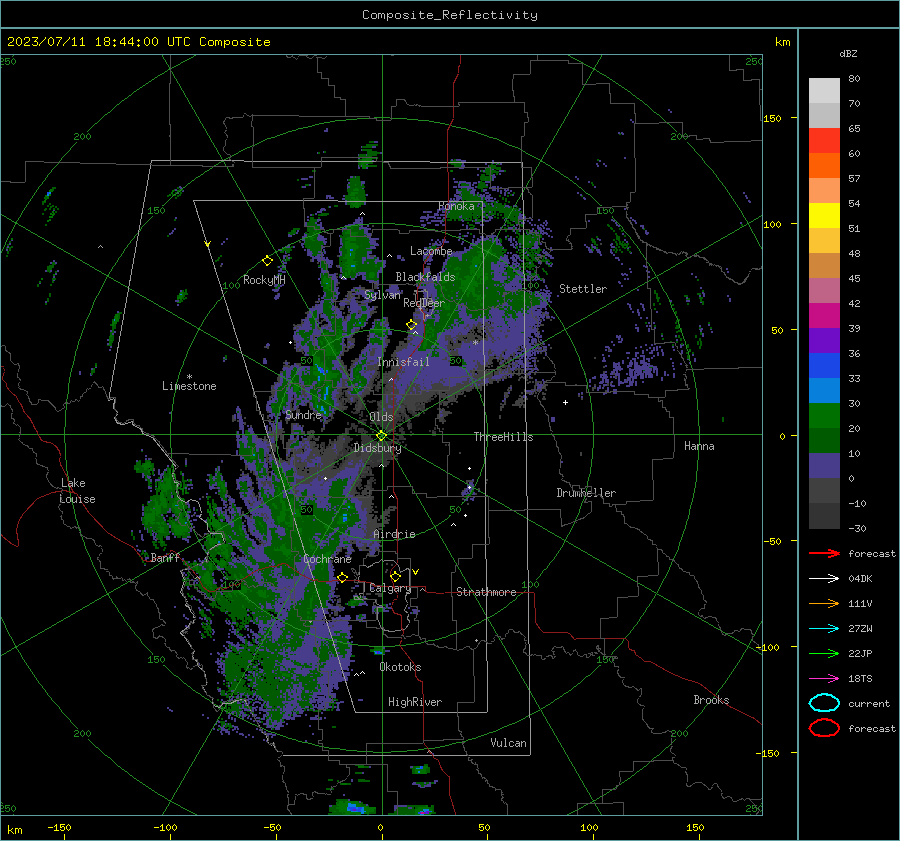The width and height of the screenshot is (900, 841).
Task: Click the Didsbury label on the map
Action: [377, 448]
